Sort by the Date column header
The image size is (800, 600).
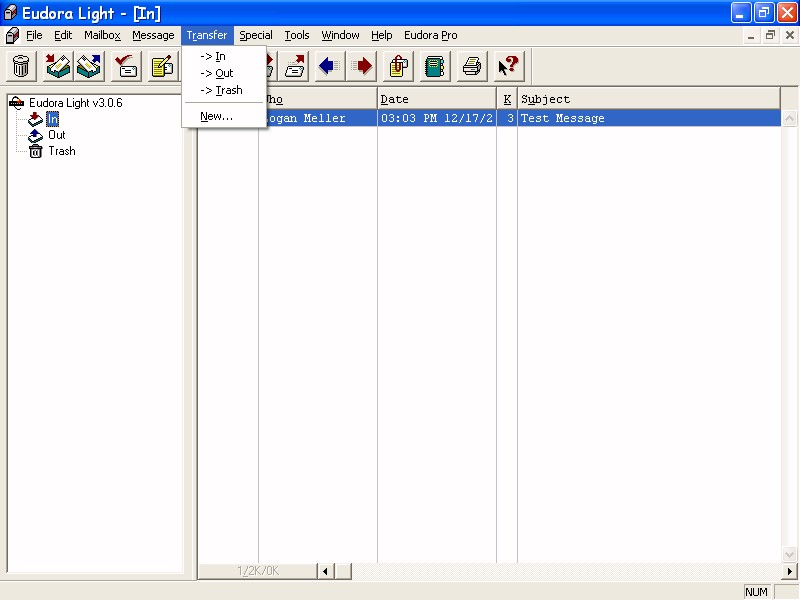437,99
